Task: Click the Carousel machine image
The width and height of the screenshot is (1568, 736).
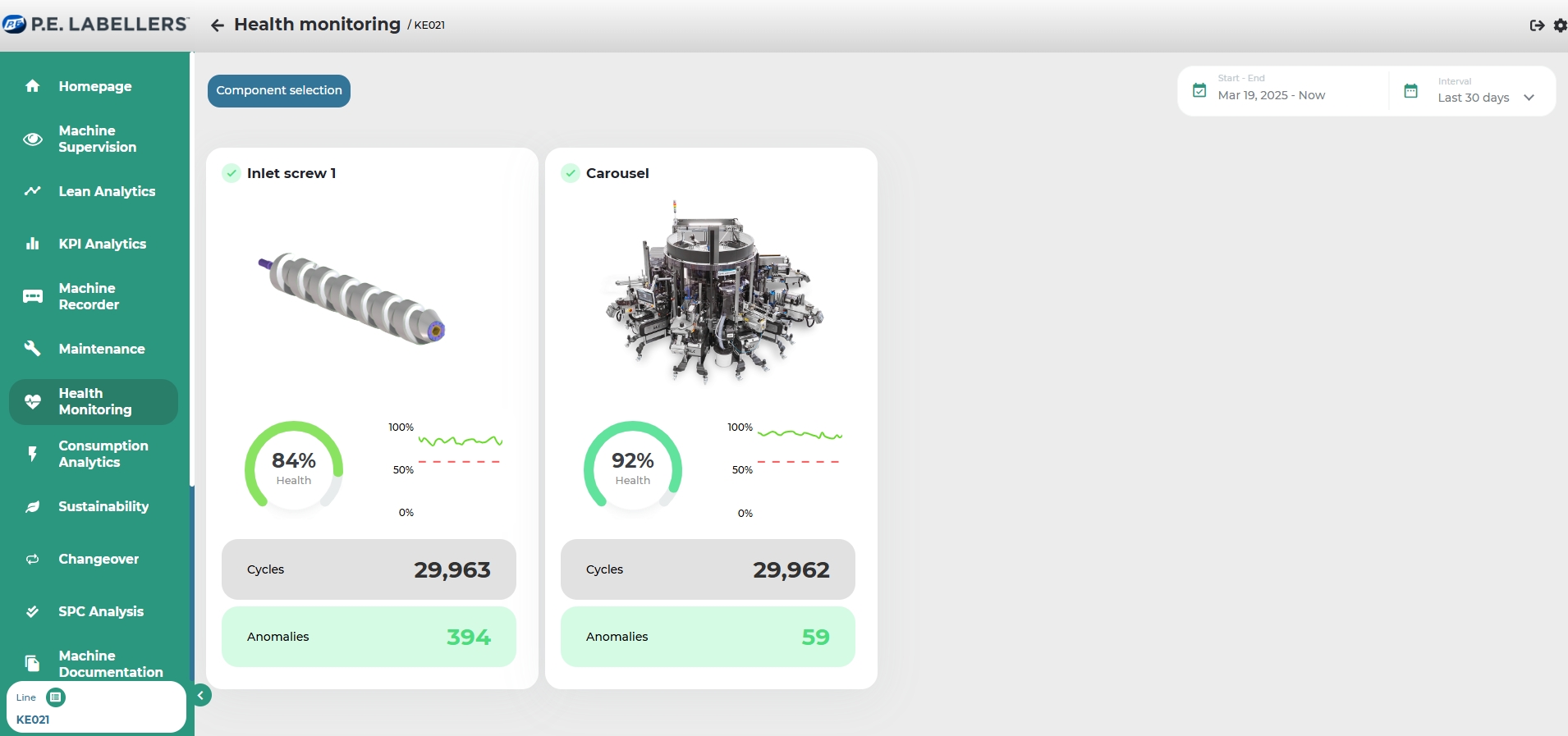Action: tap(712, 294)
